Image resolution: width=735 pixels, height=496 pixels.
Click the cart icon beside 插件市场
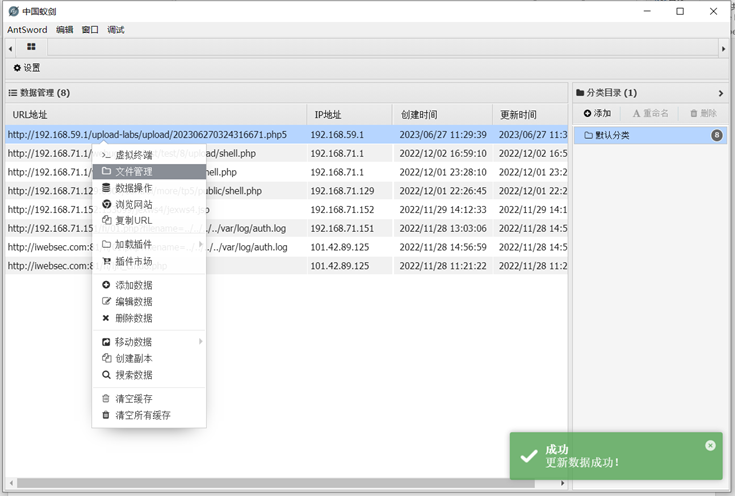click(x=106, y=261)
